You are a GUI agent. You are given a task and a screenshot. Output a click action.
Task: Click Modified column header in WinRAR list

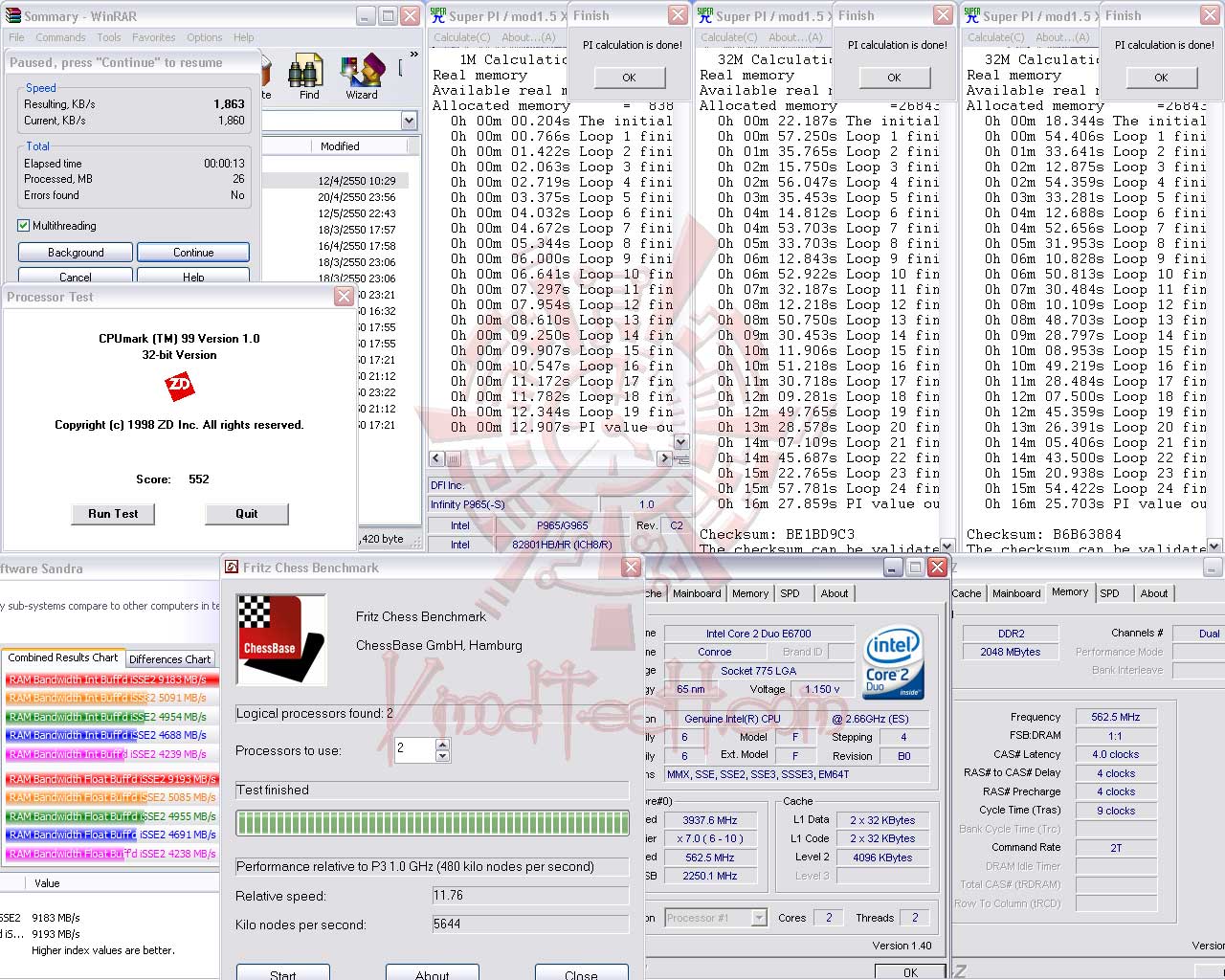(x=341, y=146)
